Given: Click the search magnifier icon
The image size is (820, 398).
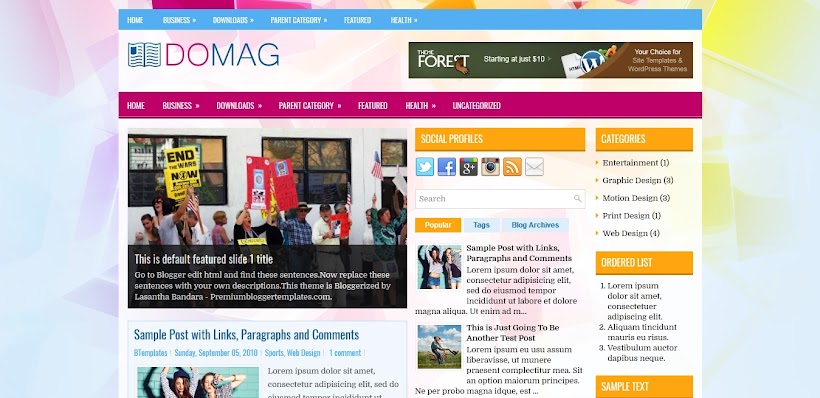Looking at the screenshot, I should (x=577, y=199).
